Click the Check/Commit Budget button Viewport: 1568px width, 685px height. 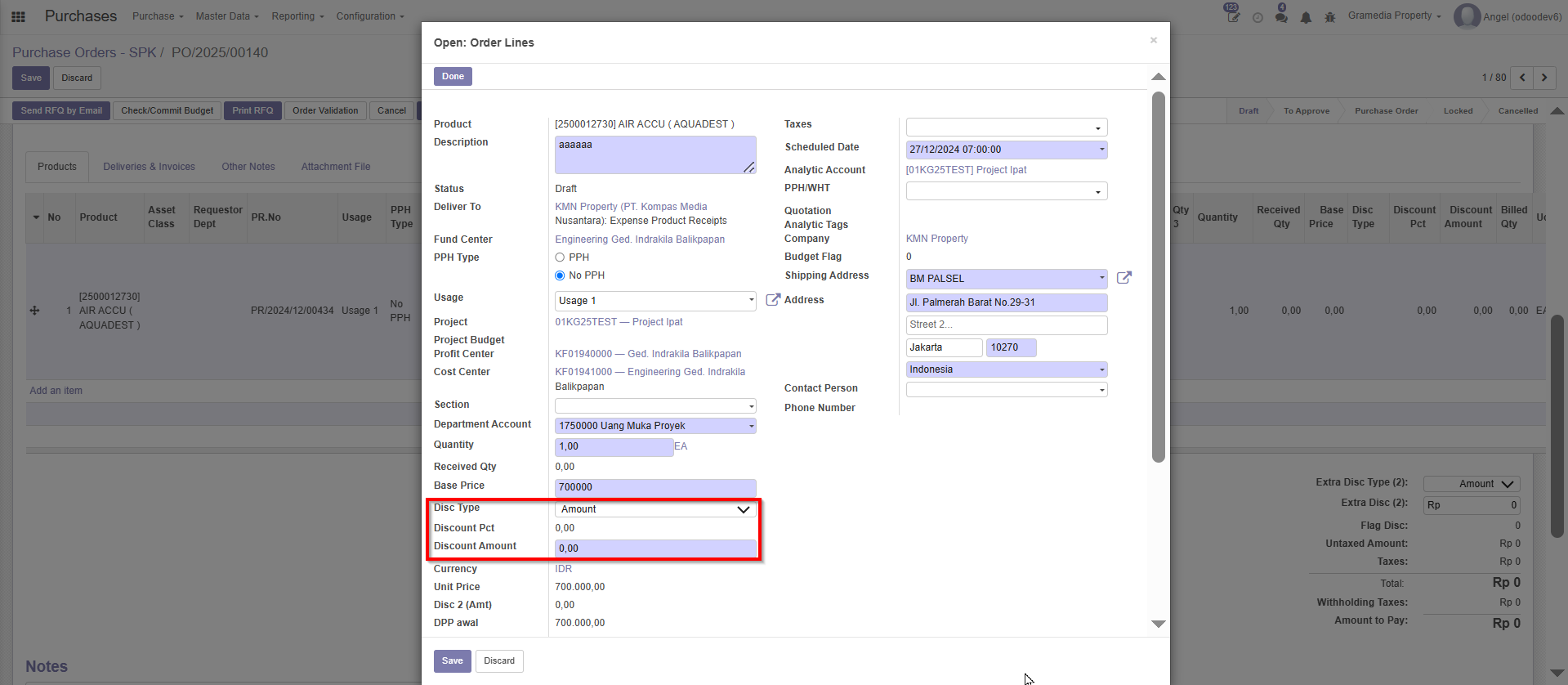[x=167, y=110]
